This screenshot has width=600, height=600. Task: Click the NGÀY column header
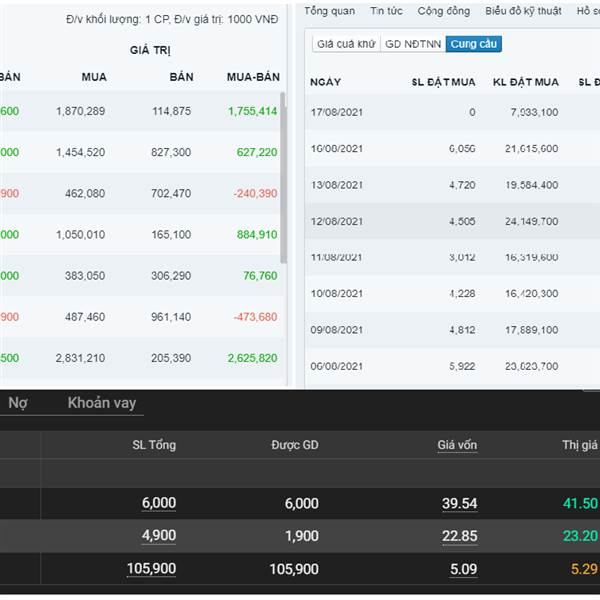pyautogui.click(x=325, y=82)
